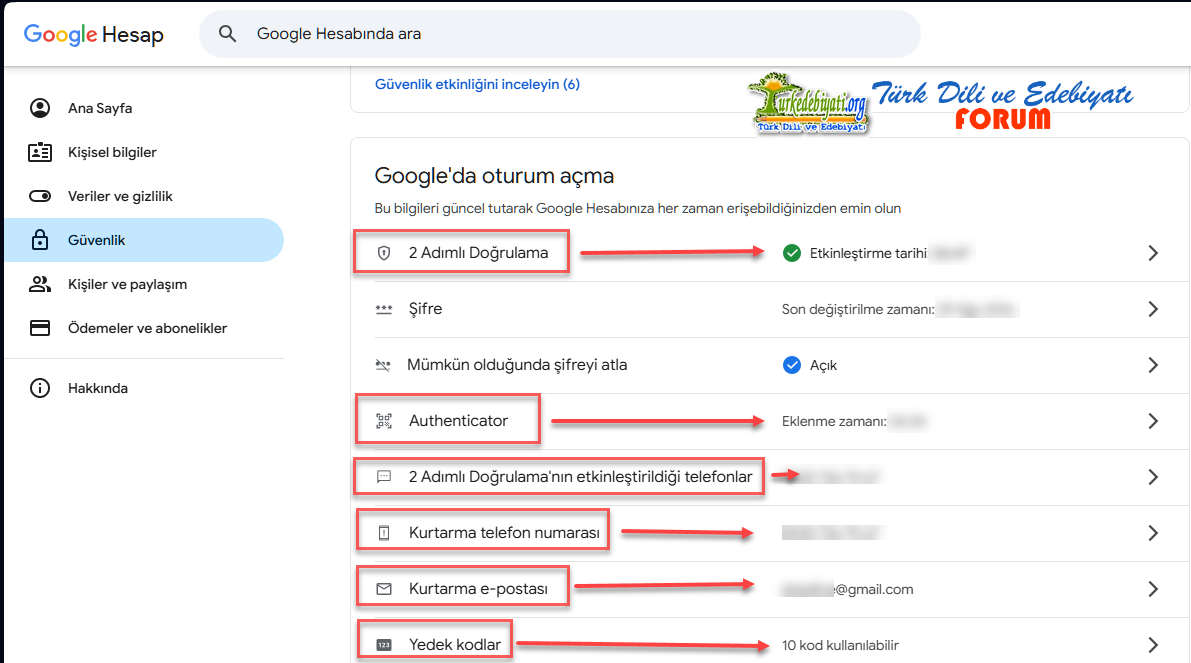The height and width of the screenshot is (663, 1191).
Task: Open Veriler ve gizlilik menu item
Action: tap(120, 196)
